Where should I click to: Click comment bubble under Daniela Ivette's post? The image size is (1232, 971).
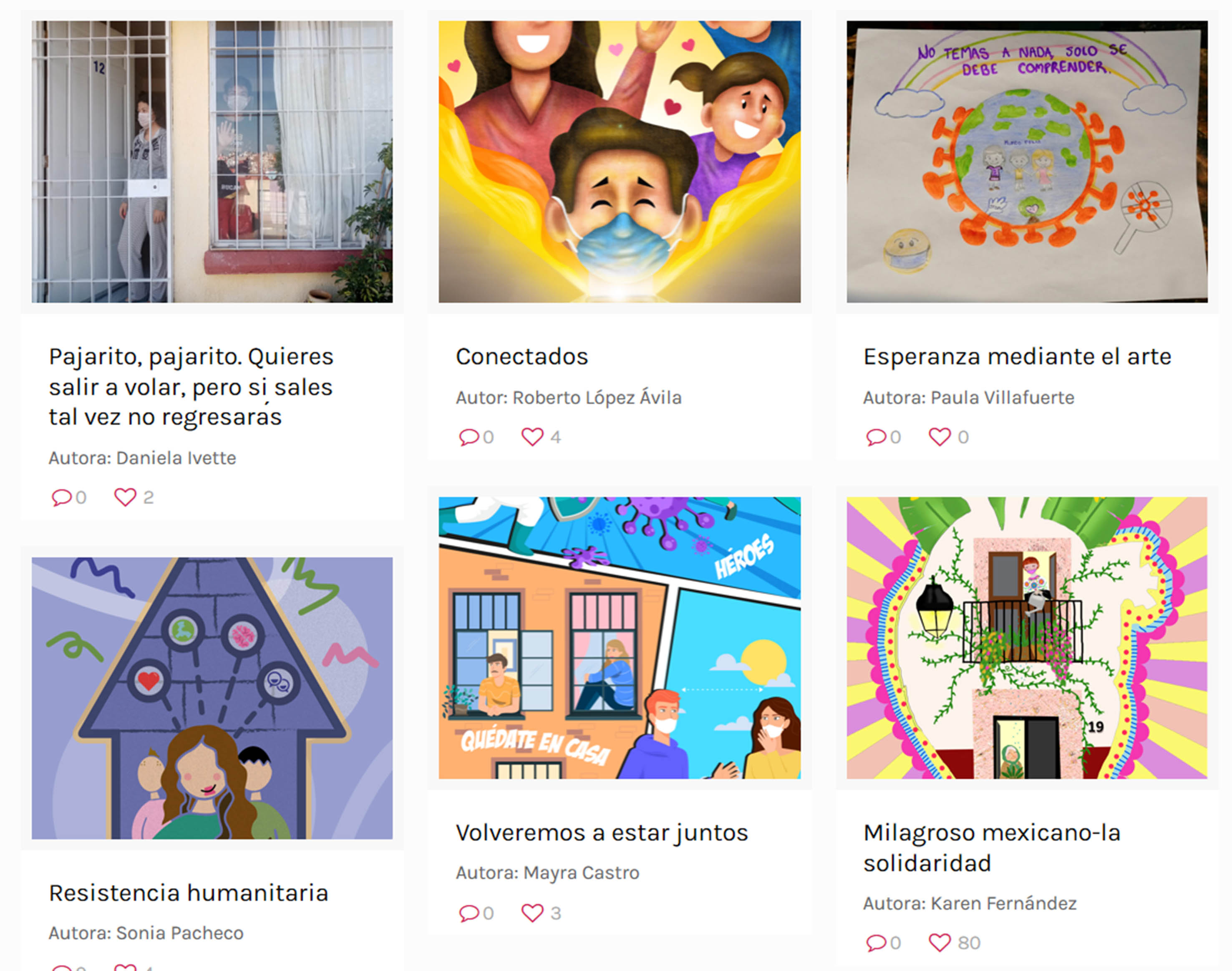coord(61,497)
